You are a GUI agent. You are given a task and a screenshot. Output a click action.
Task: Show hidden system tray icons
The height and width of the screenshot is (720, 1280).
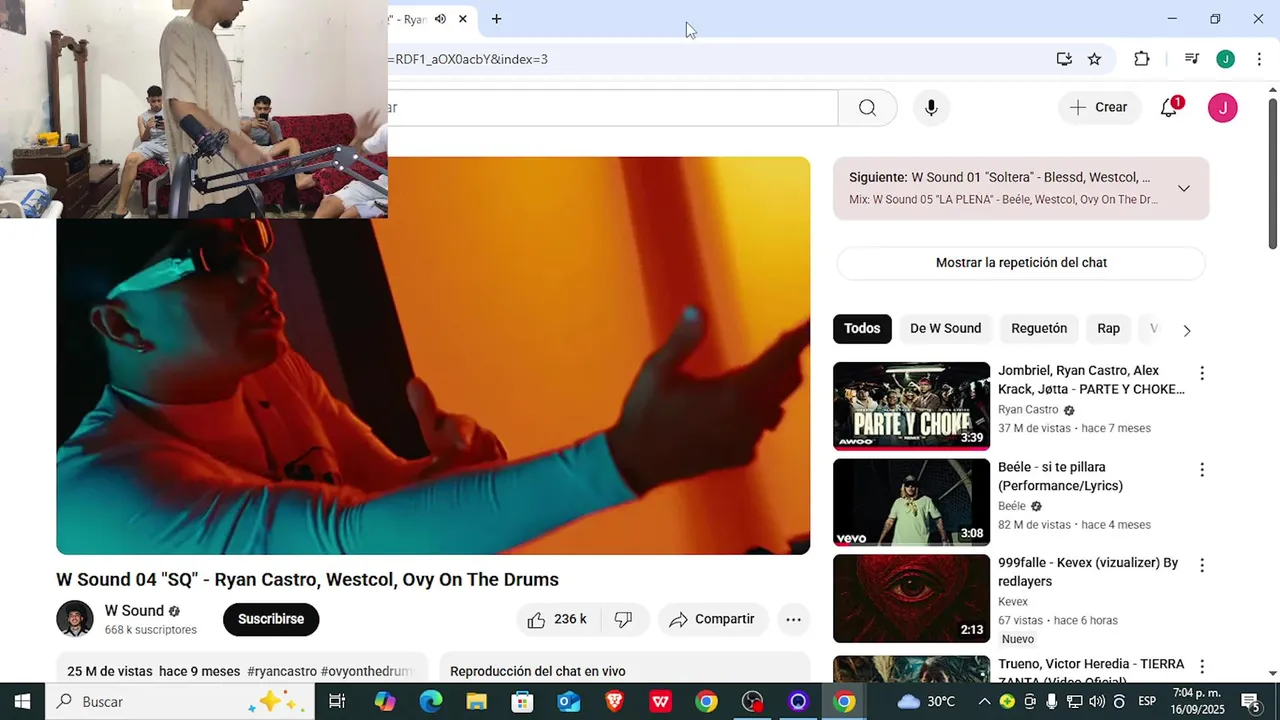pyautogui.click(x=984, y=701)
